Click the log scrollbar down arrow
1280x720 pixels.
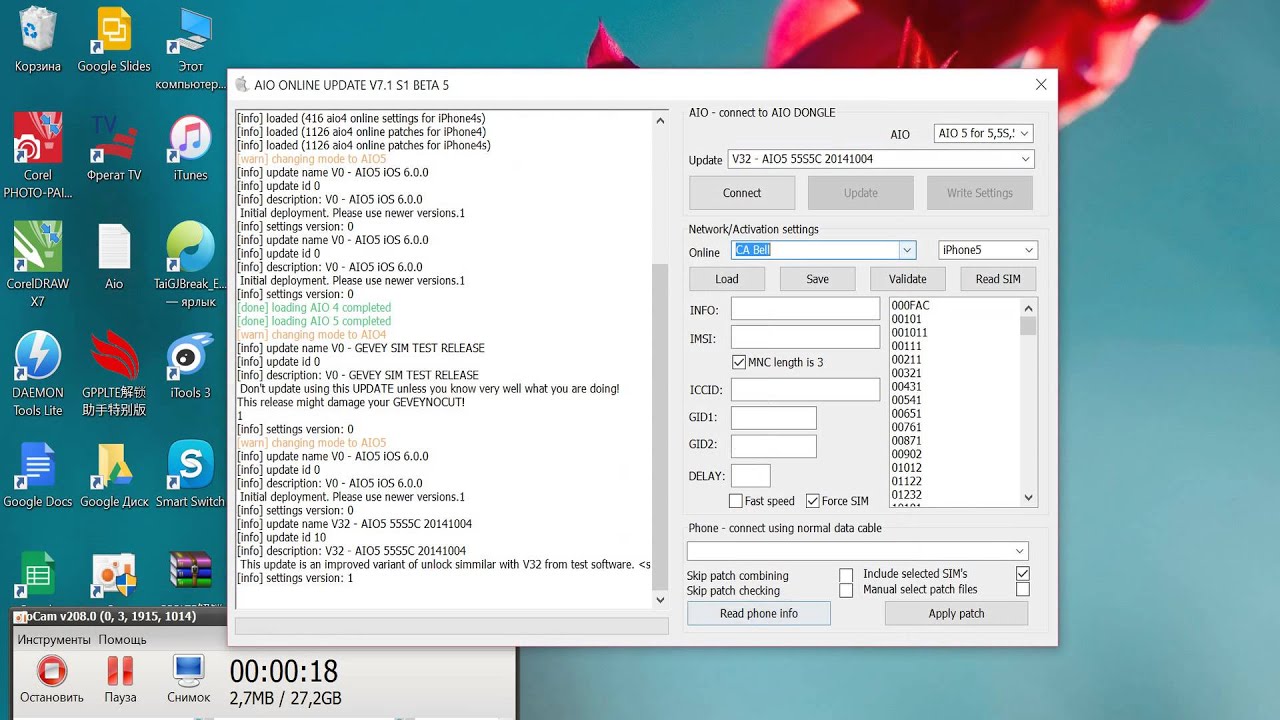click(x=660, y=599)
